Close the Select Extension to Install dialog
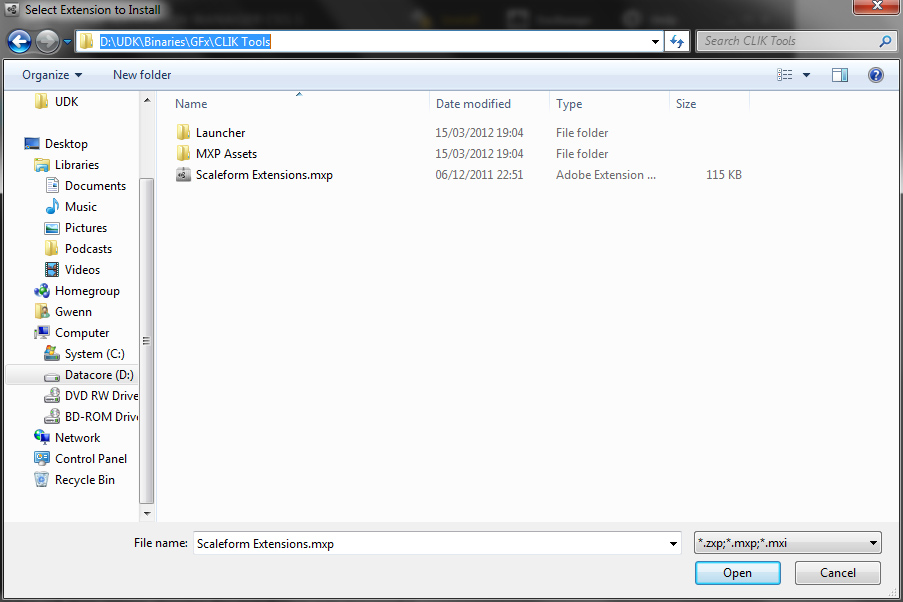Image resolution: width=903 pixels, height=602 pixels. tap(877, 6)
